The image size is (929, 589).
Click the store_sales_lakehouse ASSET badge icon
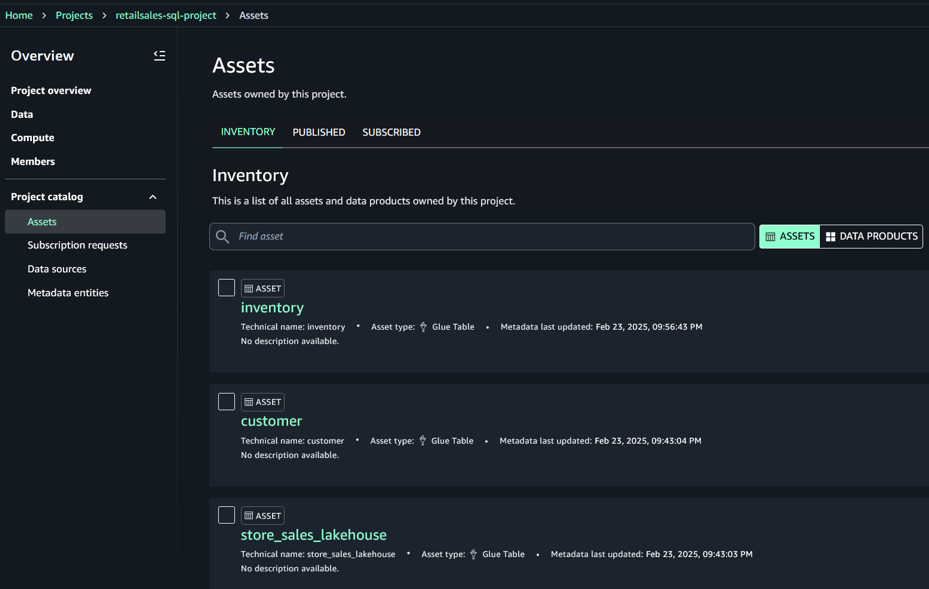click(x=249, y=516)
